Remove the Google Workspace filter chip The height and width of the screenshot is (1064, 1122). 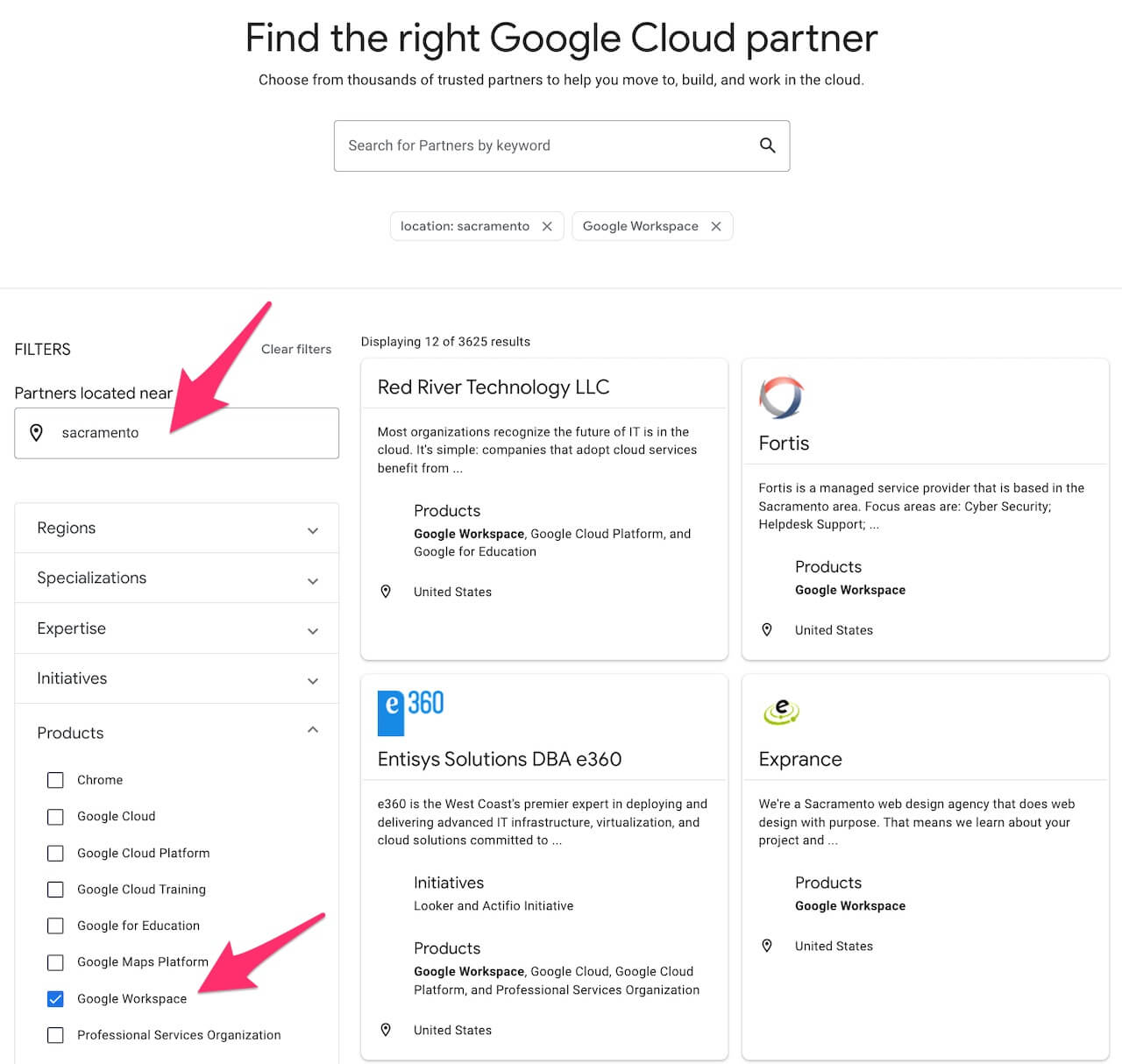(716, 226)
